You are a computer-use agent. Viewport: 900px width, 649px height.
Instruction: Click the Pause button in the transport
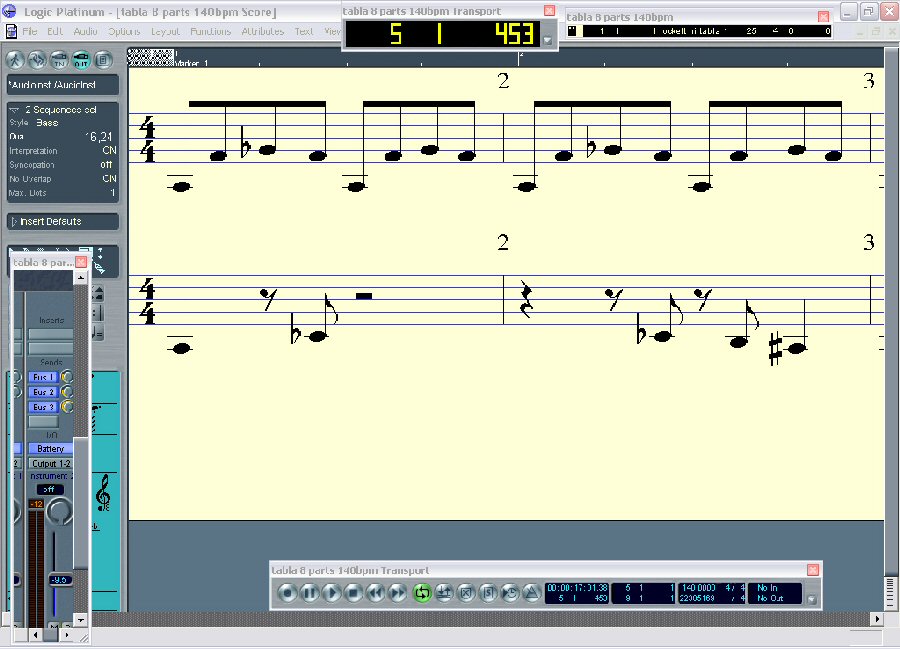tap(310, 593)
